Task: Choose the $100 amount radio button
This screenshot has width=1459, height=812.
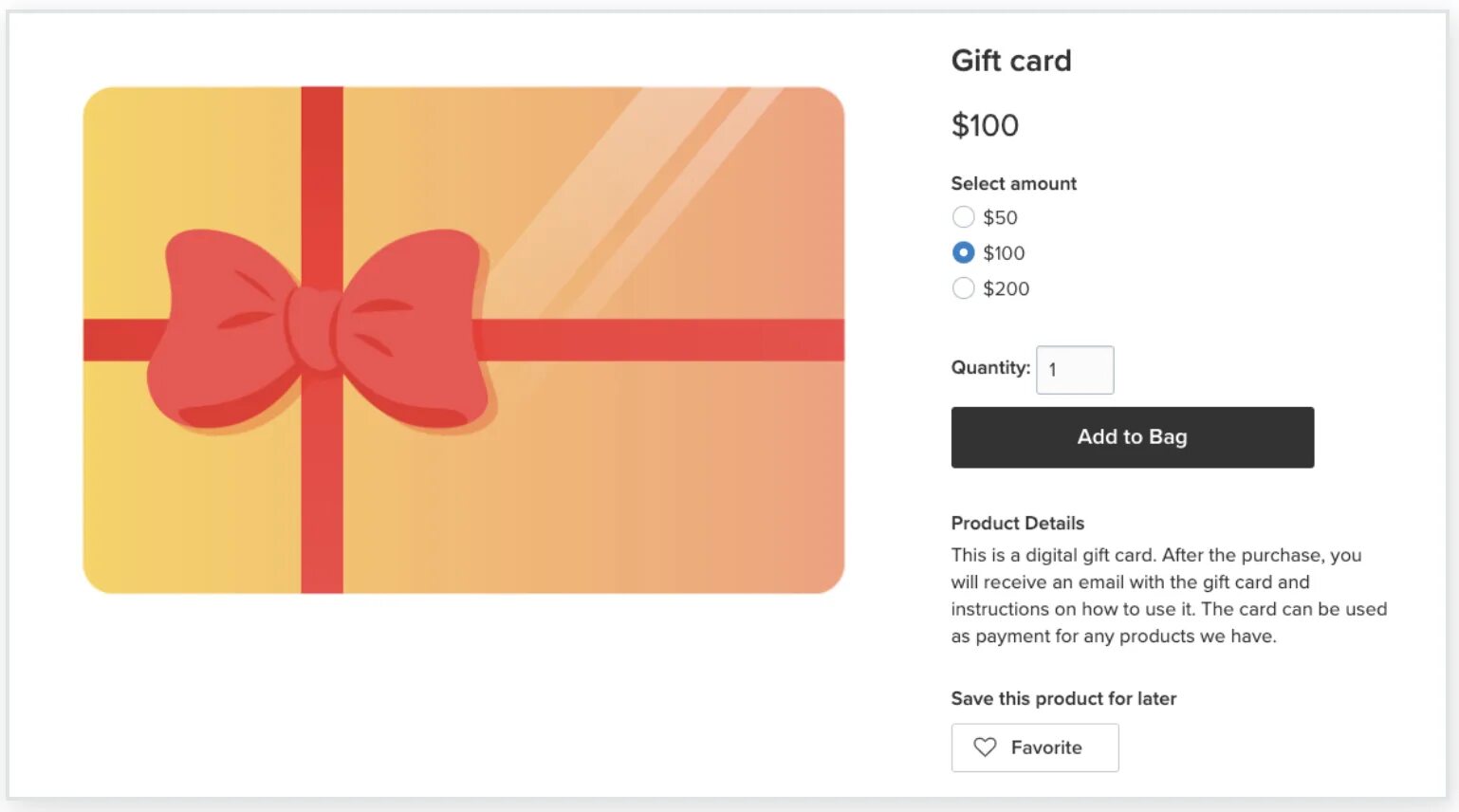Action: [x=963, y=253]
